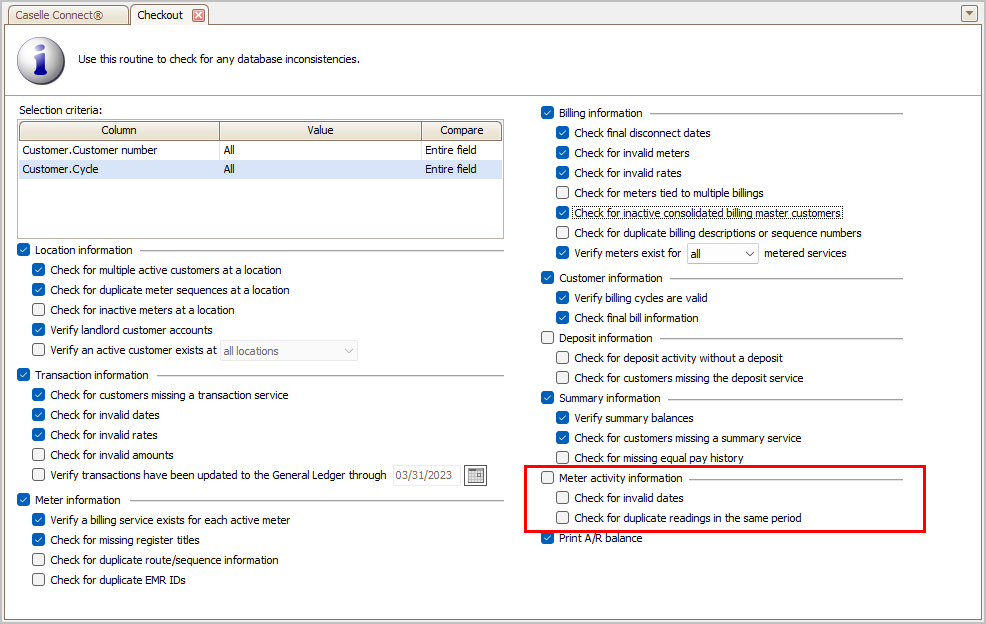Click the Column header in selection criteria
The height and width of the screenshot is (624, 986).
(119, 130)
